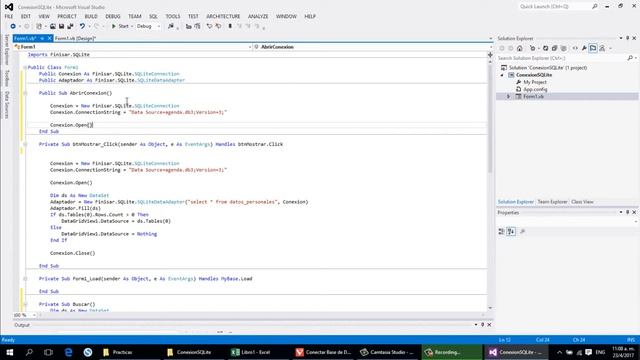Open the FILE menu
The width and height of the screenshot is (640, 360).
coord(9,16)
